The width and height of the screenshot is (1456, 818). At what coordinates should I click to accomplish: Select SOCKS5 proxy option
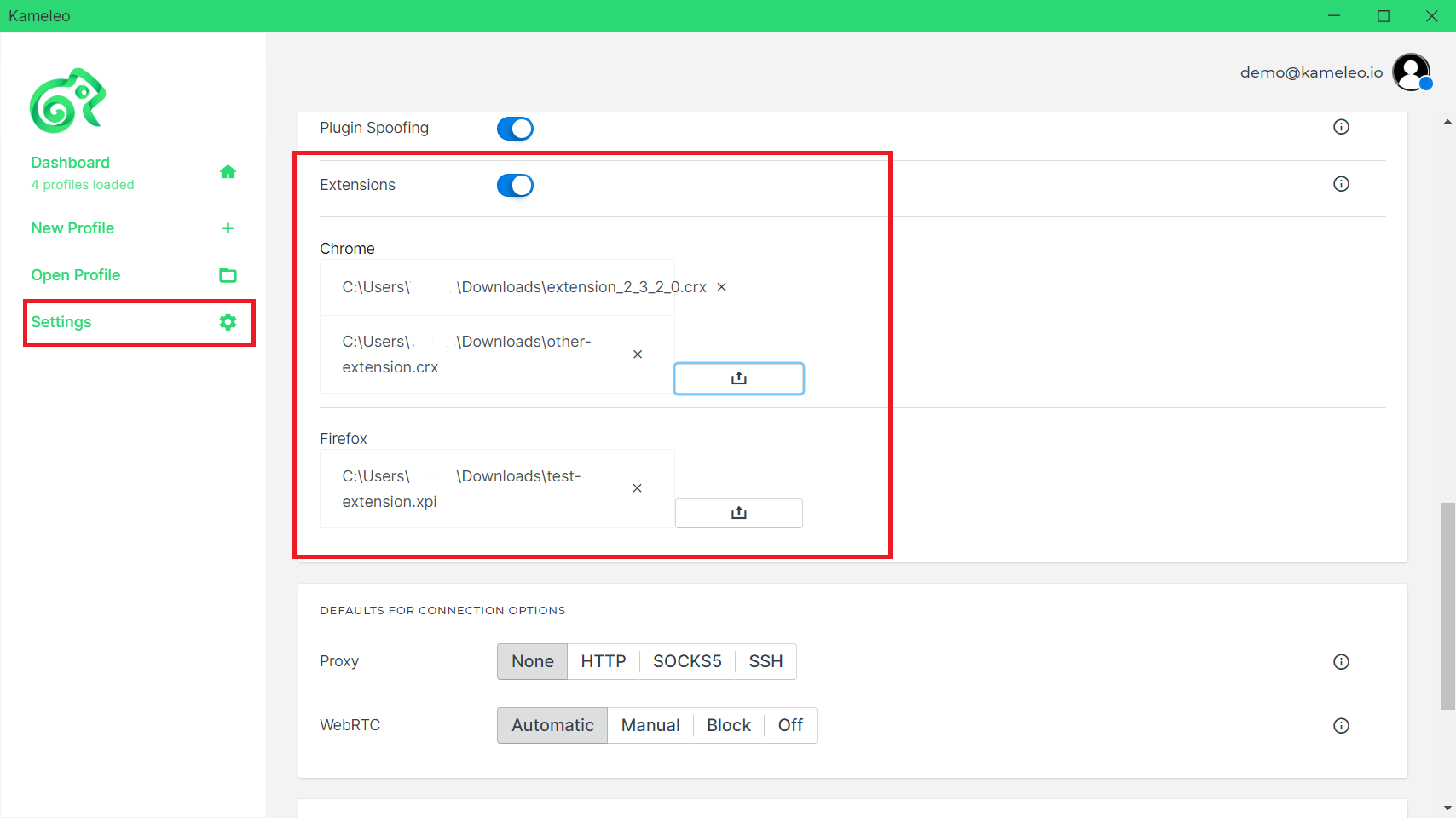[687, 661]
